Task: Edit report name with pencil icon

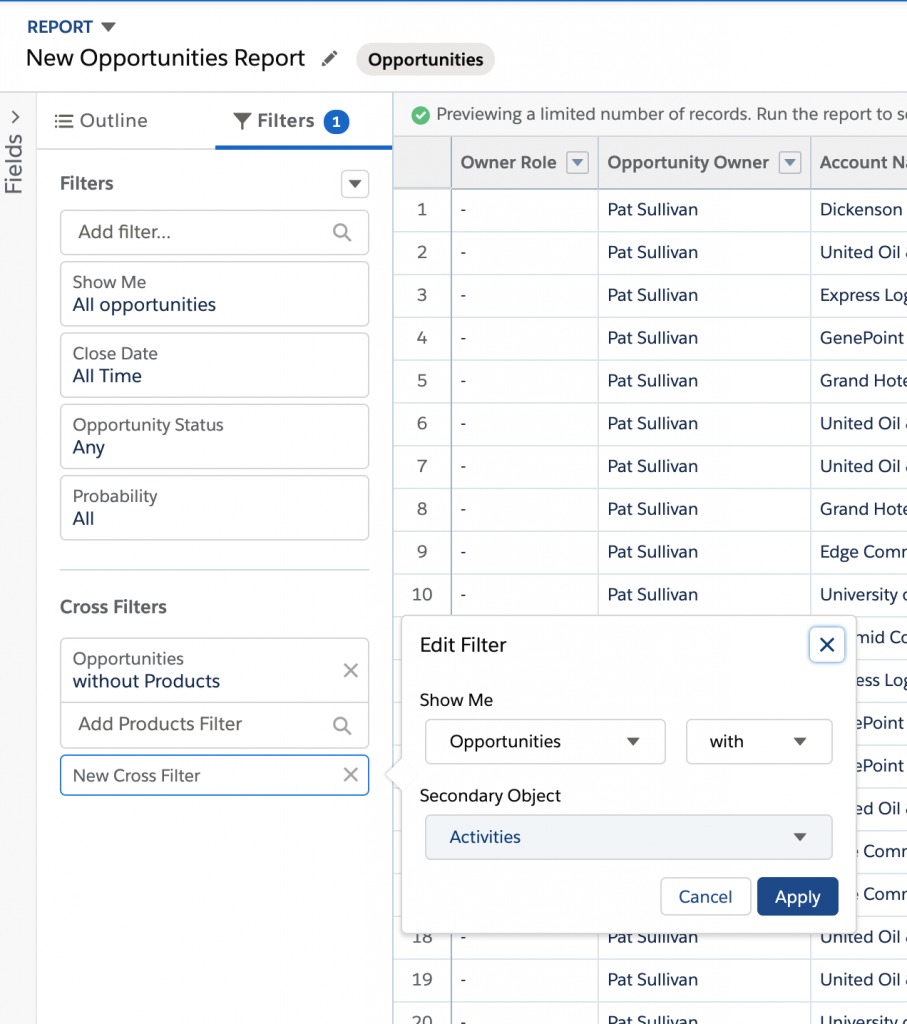Action: 330,59
